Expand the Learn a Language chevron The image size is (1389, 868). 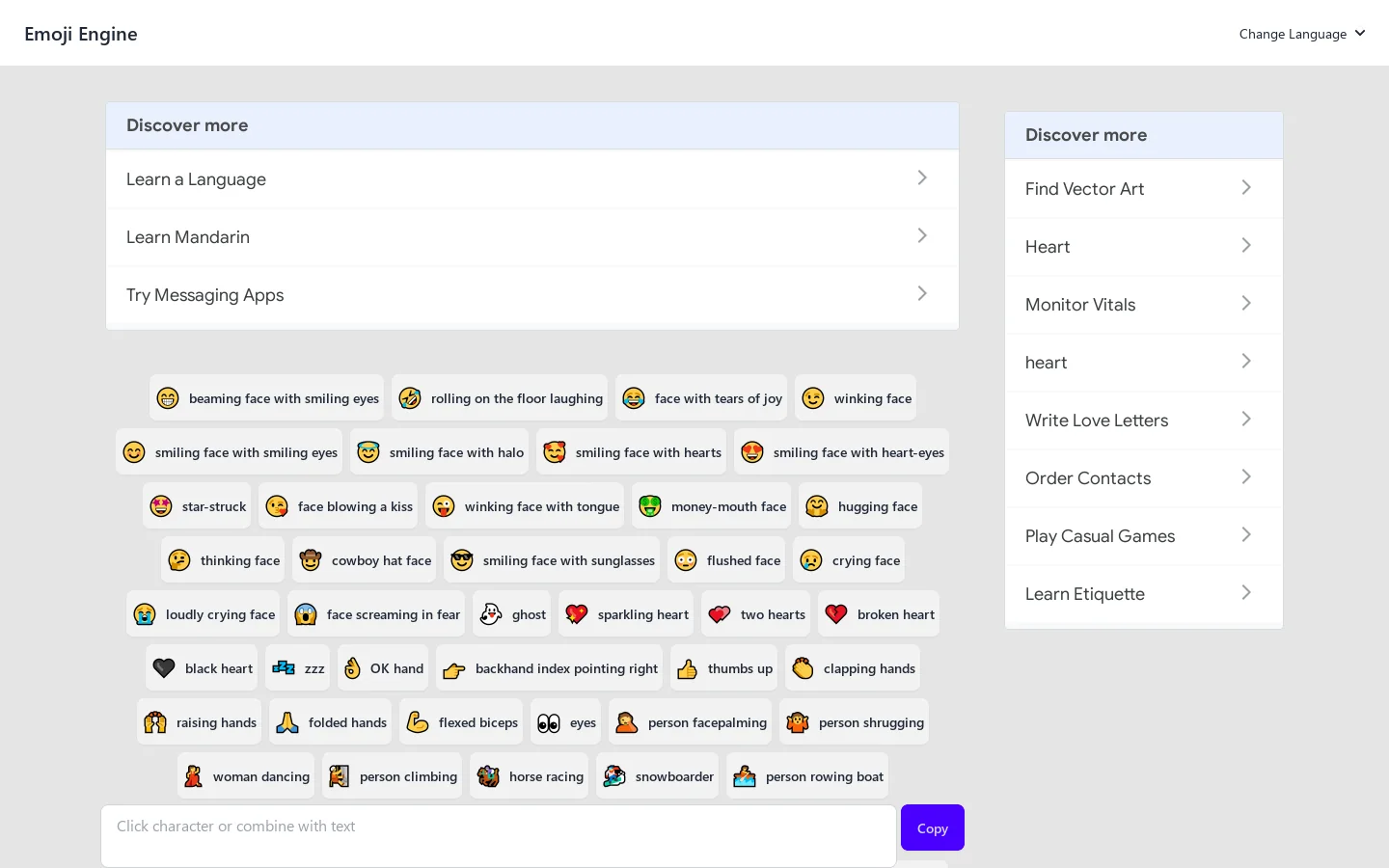tap(922, 178)
